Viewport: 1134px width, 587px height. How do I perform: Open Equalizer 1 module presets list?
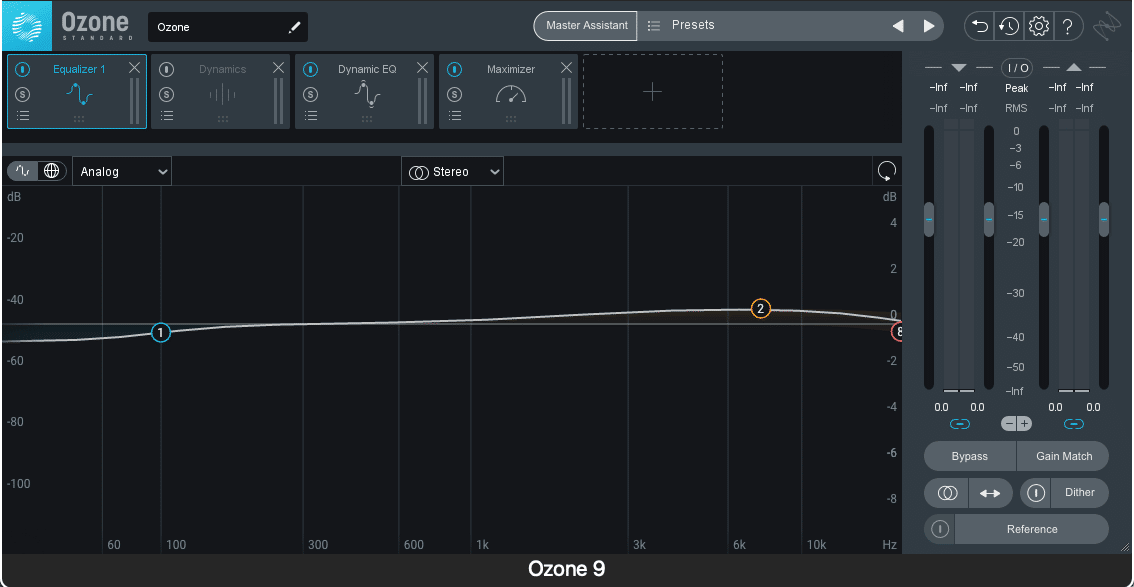coord(23,115)
